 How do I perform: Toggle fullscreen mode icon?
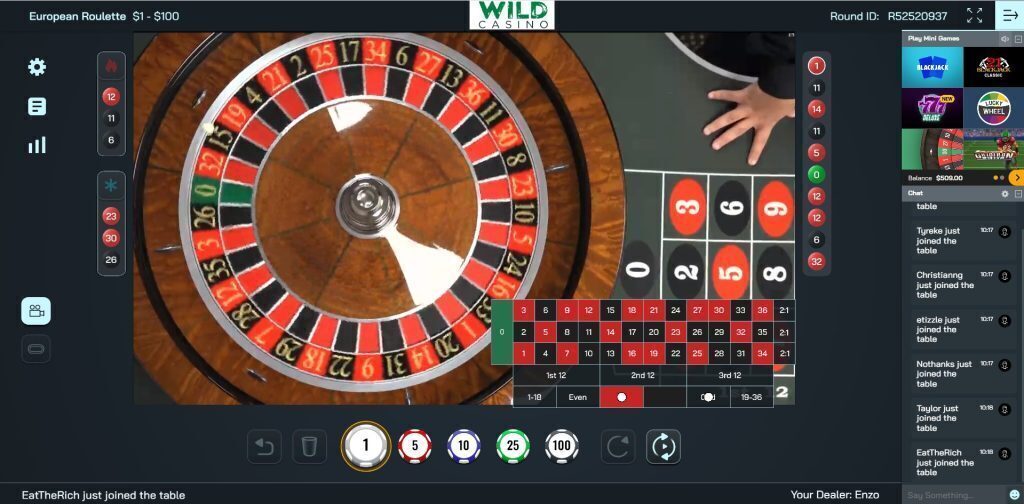(974, 16)
